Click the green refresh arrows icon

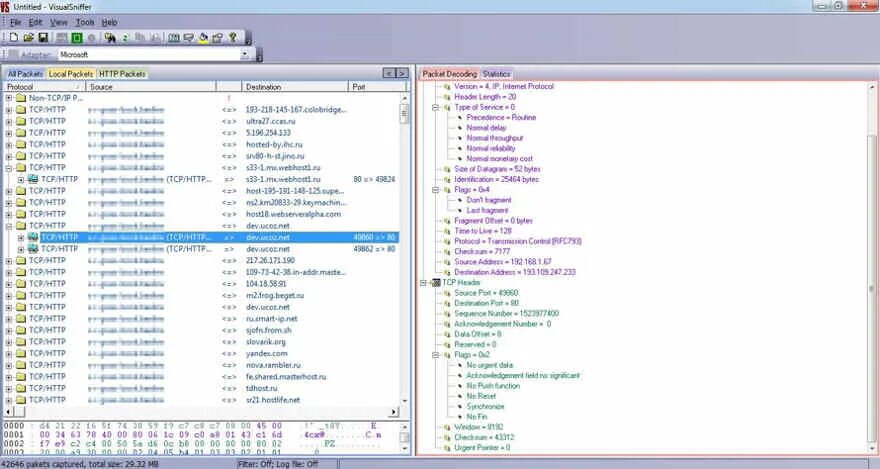pyautogui.click(x=125, y=38)
